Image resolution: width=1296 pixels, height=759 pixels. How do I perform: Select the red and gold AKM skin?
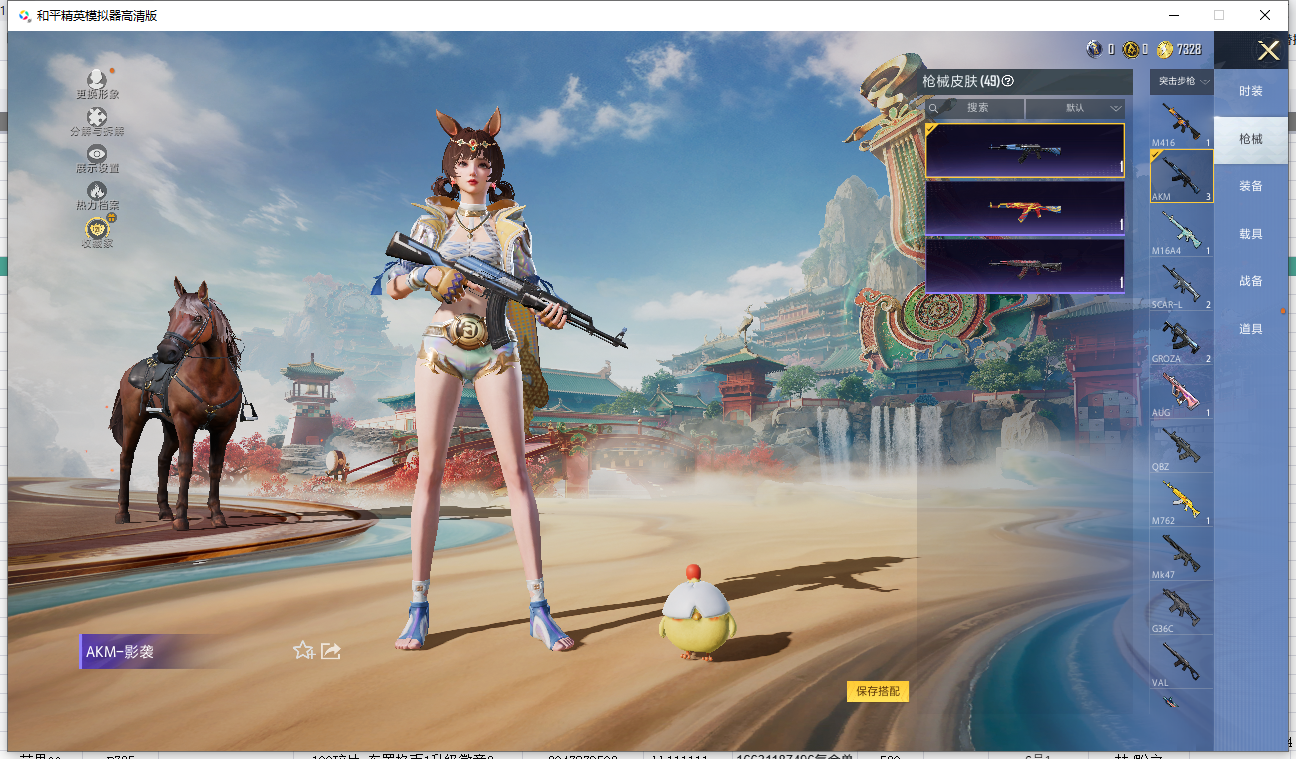[x=1025, y=208]
